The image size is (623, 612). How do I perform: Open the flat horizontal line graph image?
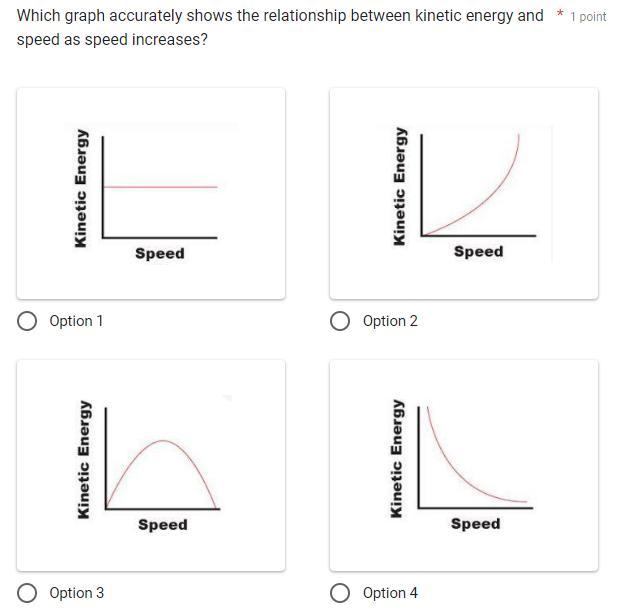tap(151, 194)
